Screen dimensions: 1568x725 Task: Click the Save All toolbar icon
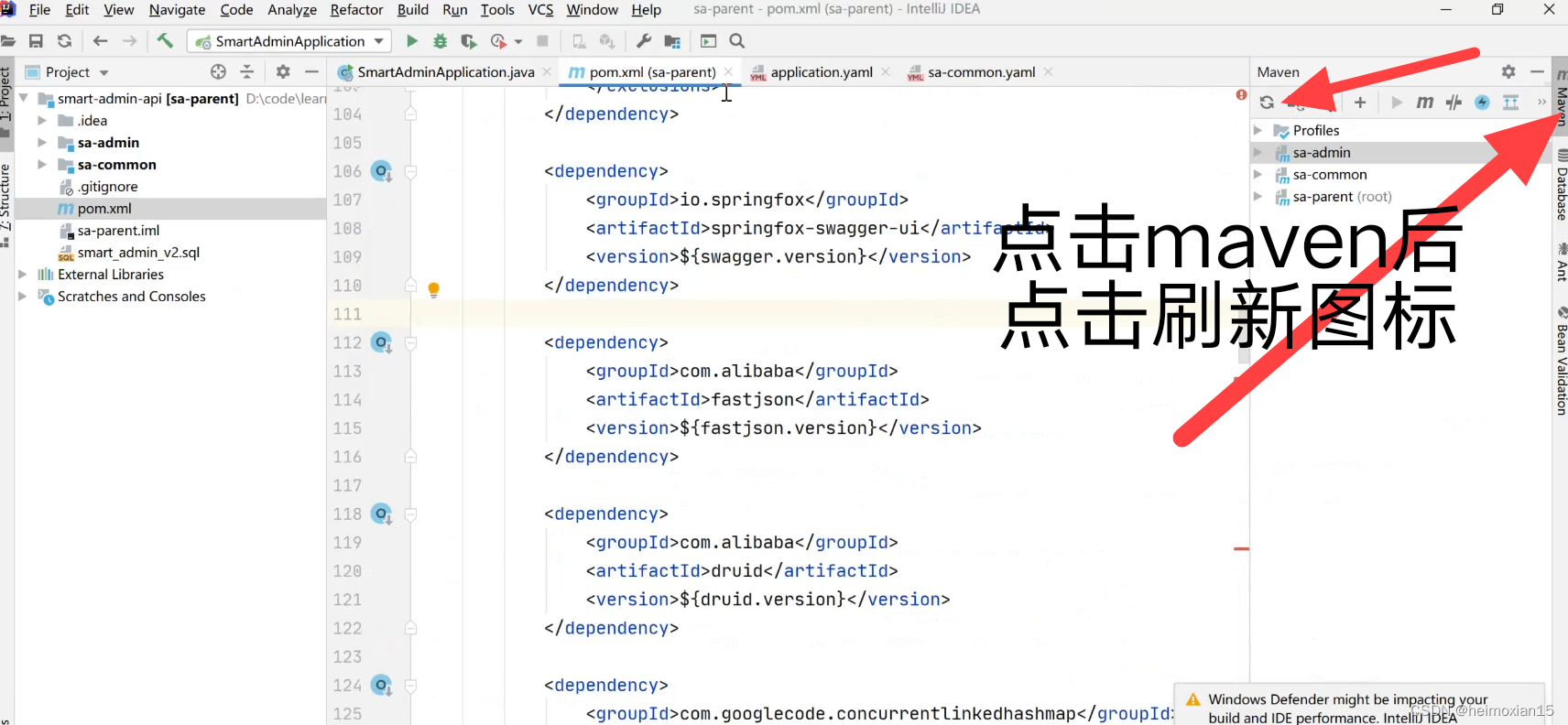36,41
